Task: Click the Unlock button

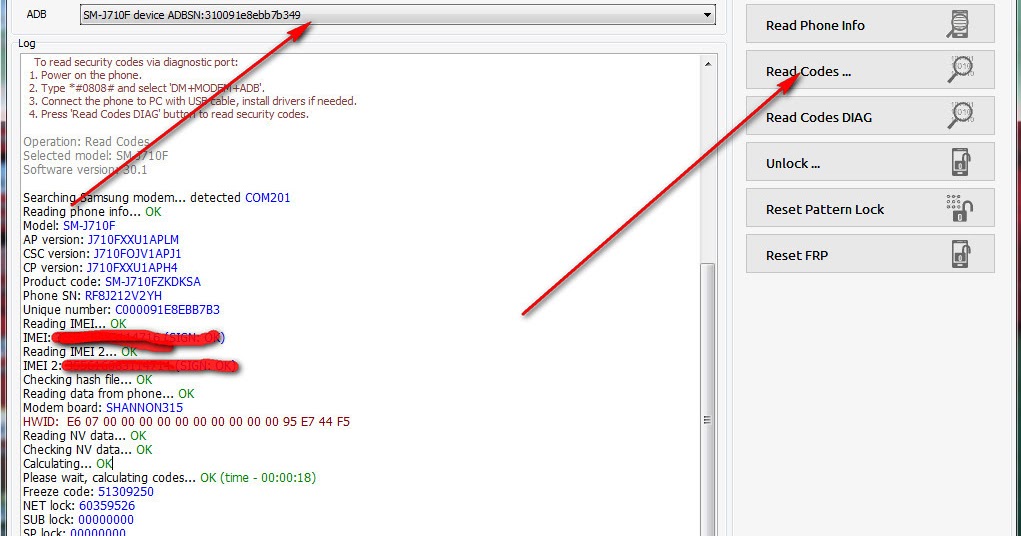Action: point(870,162)
